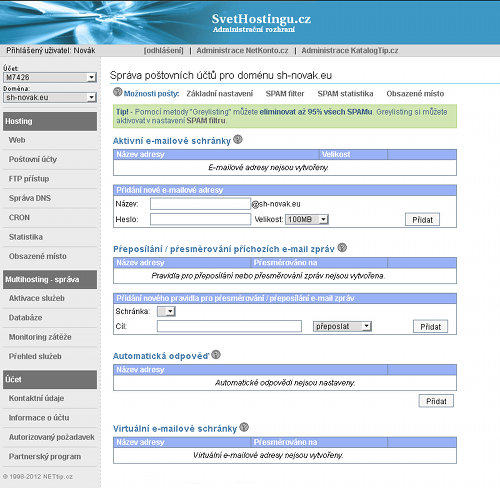Click the odhlášení logout link
This screenshot has height=488, width=500.
coord(163,51)
